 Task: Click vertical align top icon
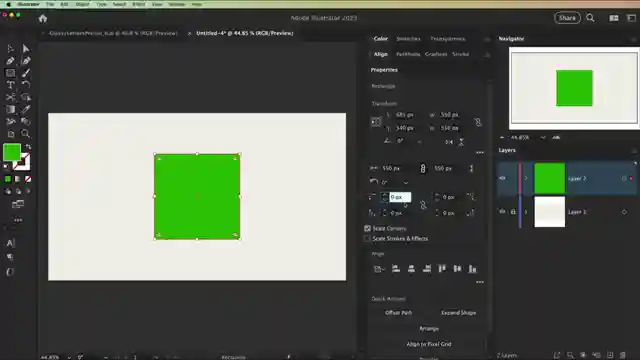(x=442, y=269)
